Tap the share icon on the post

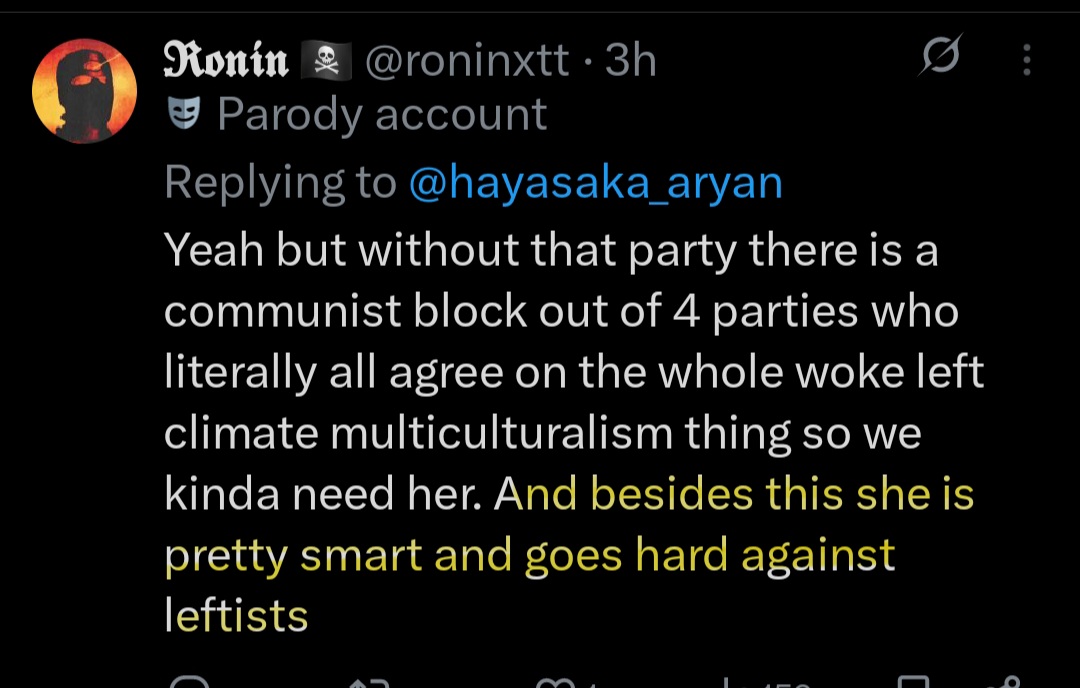pos(1007,682)
